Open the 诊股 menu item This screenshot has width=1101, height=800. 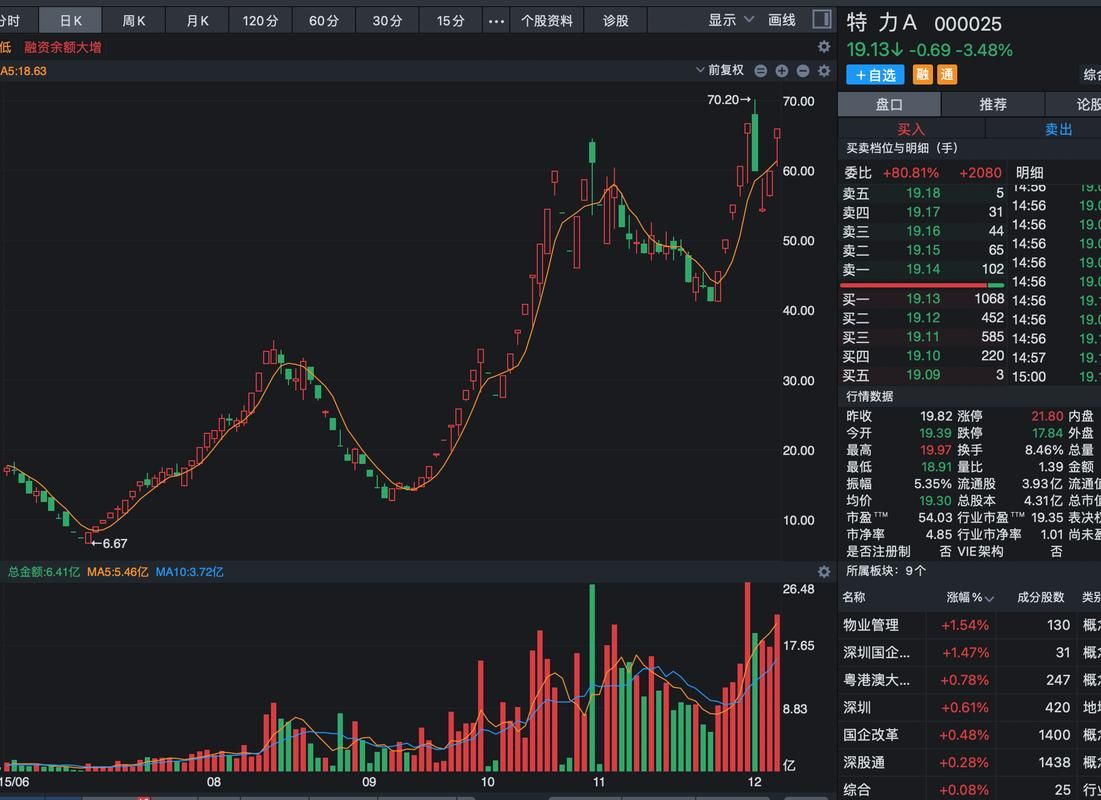(x=615, y=19)
